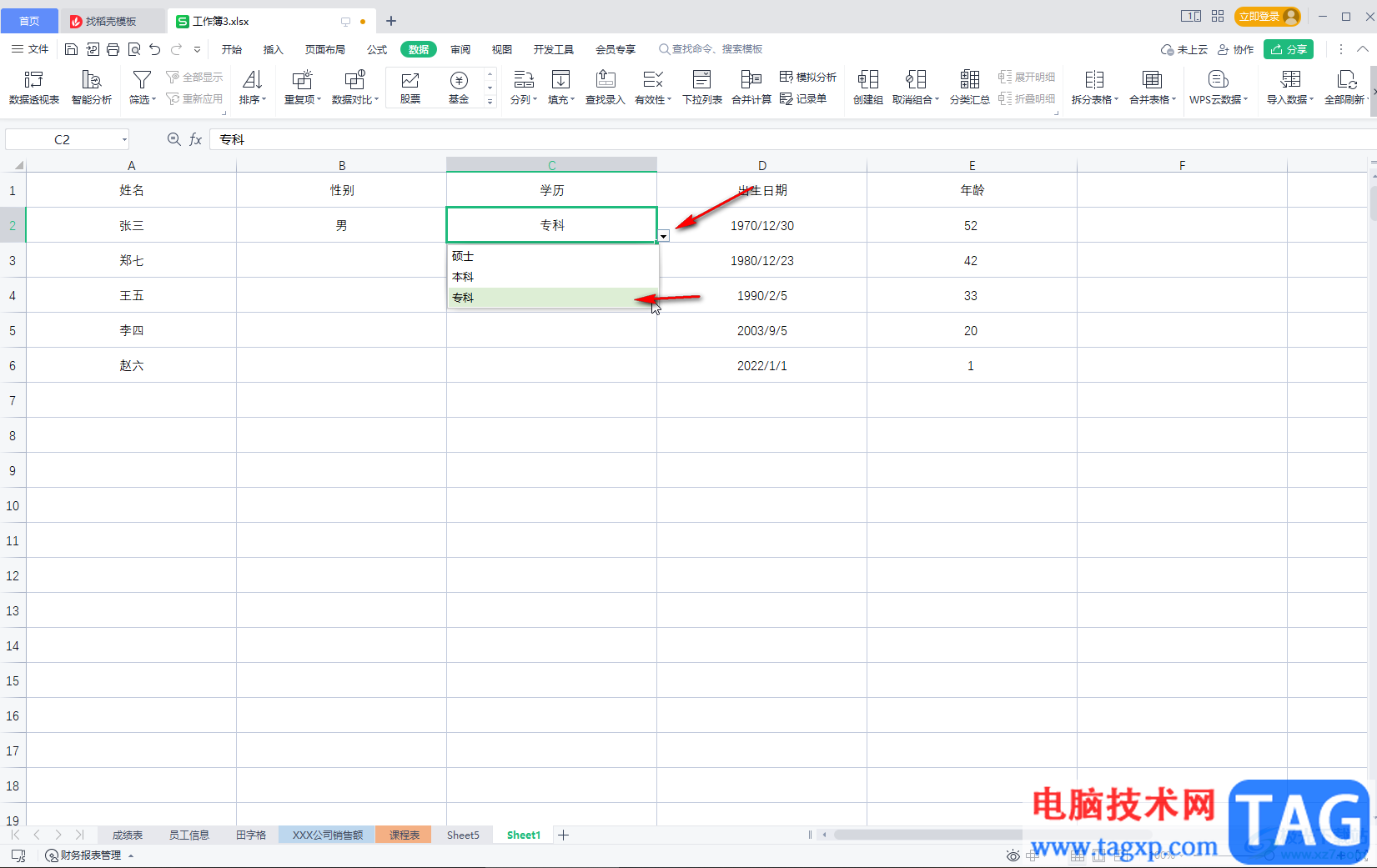Click the 立即登录 login button
1377x868 pixels.
[1268, 17]
